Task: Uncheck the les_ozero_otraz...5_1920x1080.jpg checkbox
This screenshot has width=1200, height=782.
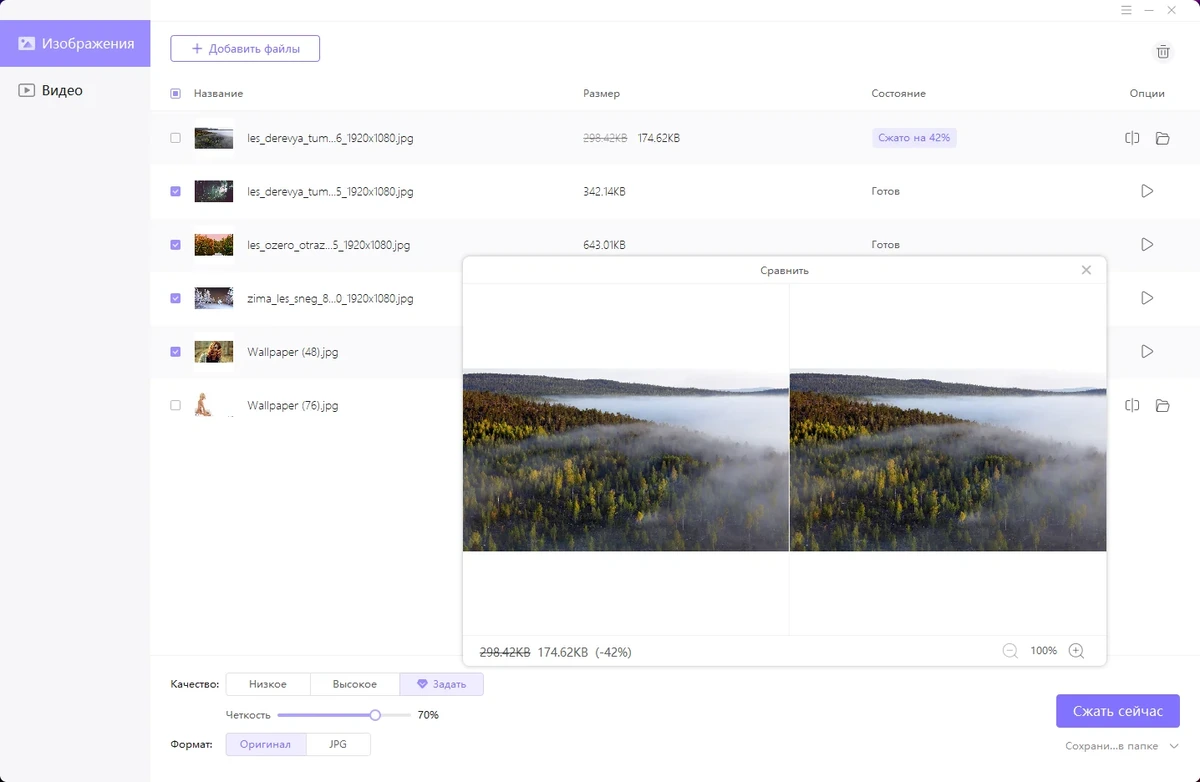Action: 175,244
